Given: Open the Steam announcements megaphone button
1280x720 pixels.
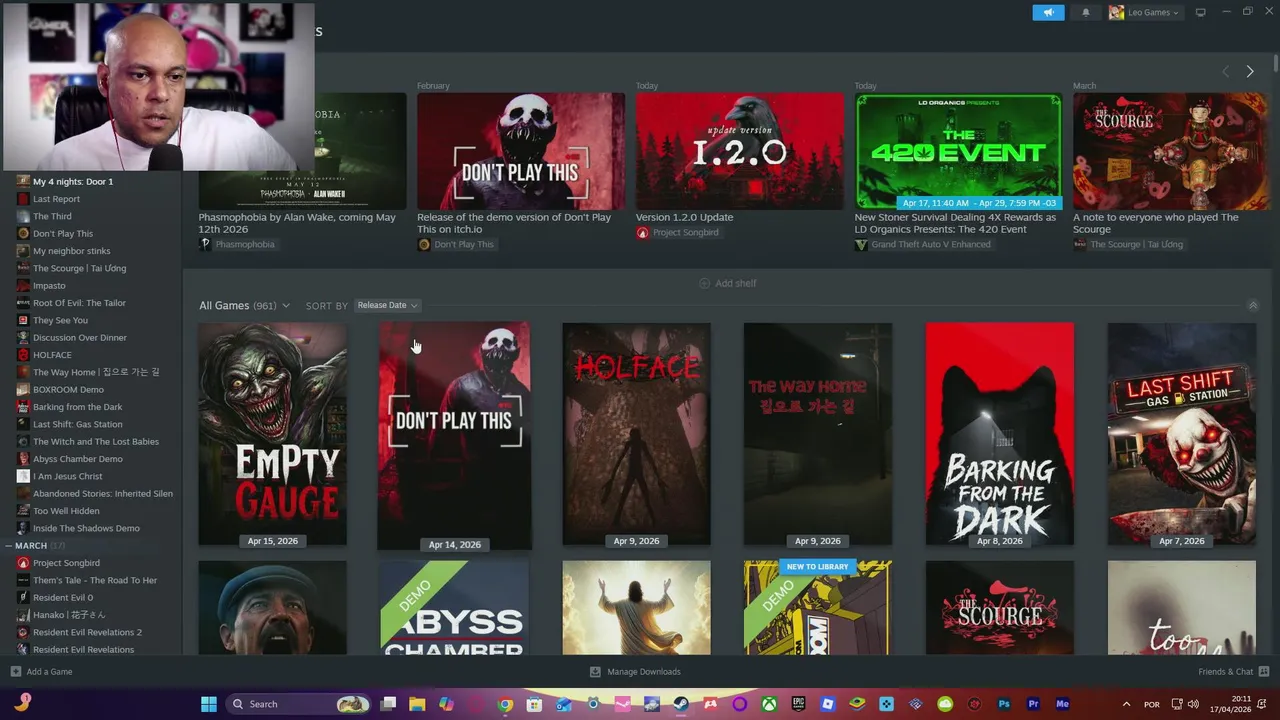Looking at the screenshot, I should 1048,13.
